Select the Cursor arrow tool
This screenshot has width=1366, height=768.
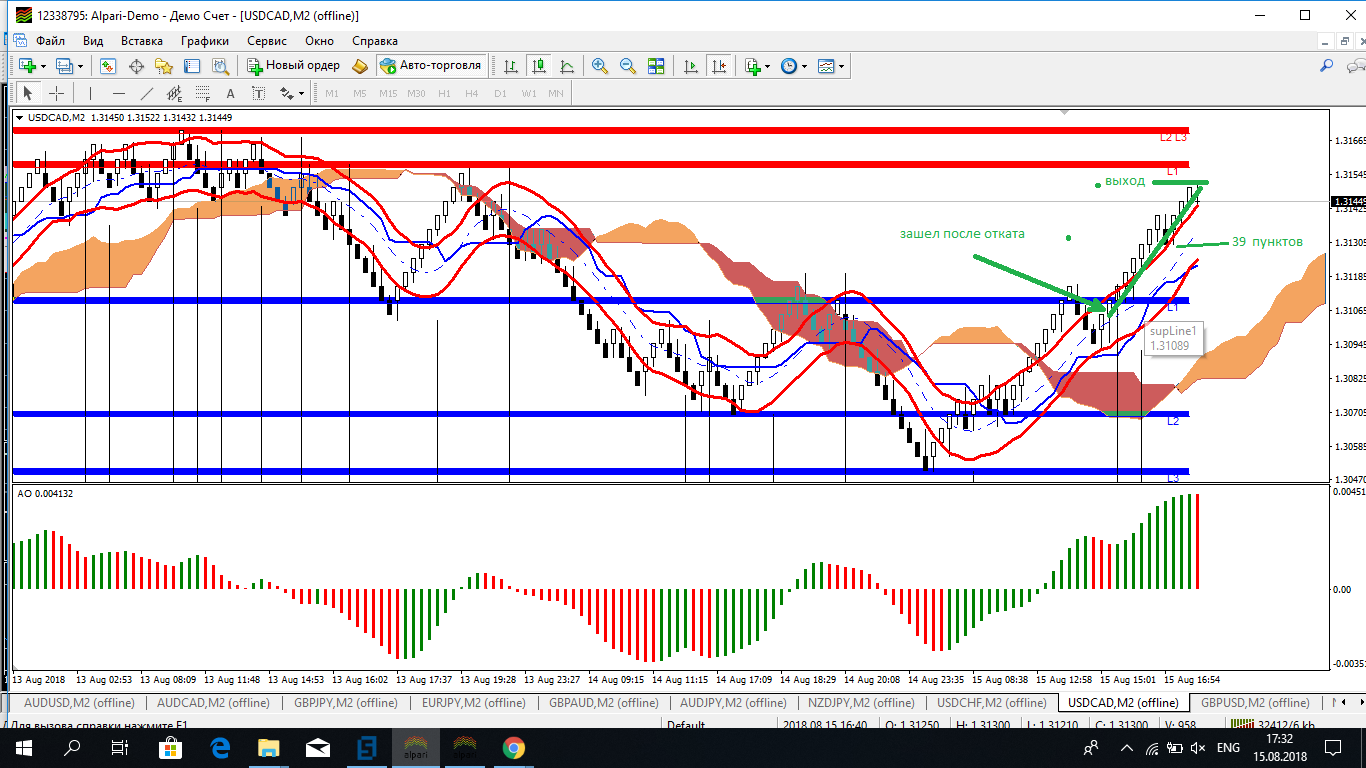[28, 93]
